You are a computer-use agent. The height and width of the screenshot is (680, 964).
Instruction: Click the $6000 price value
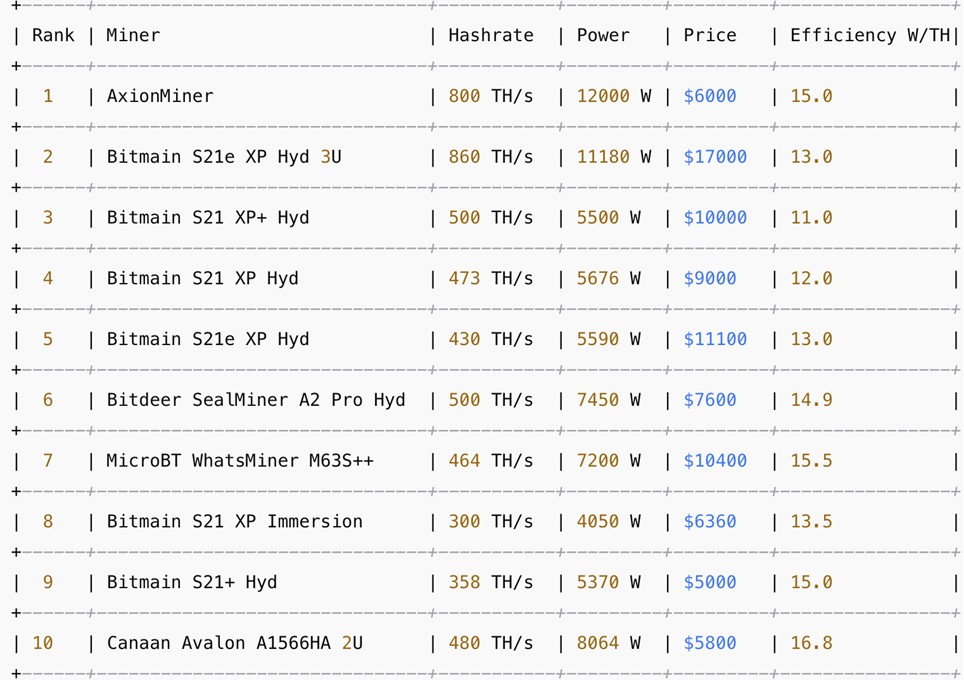click(710, 96)
